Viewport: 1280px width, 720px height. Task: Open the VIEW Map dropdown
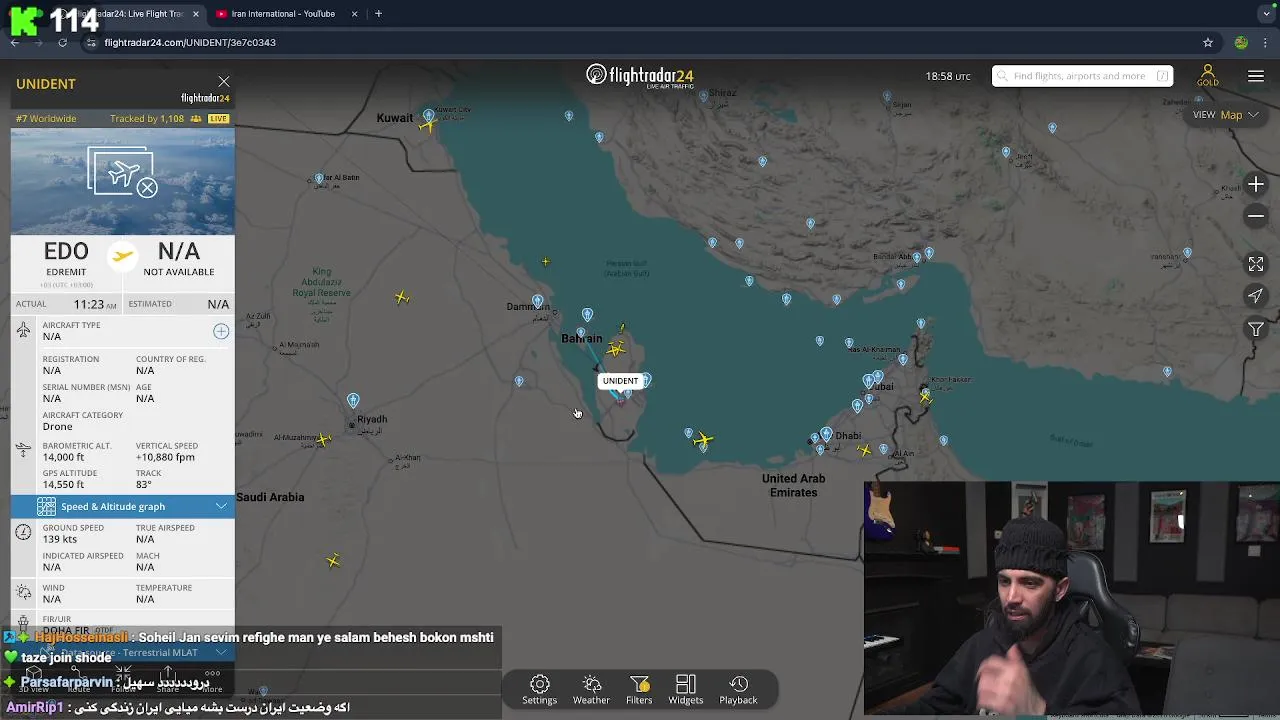[1225, 115]
